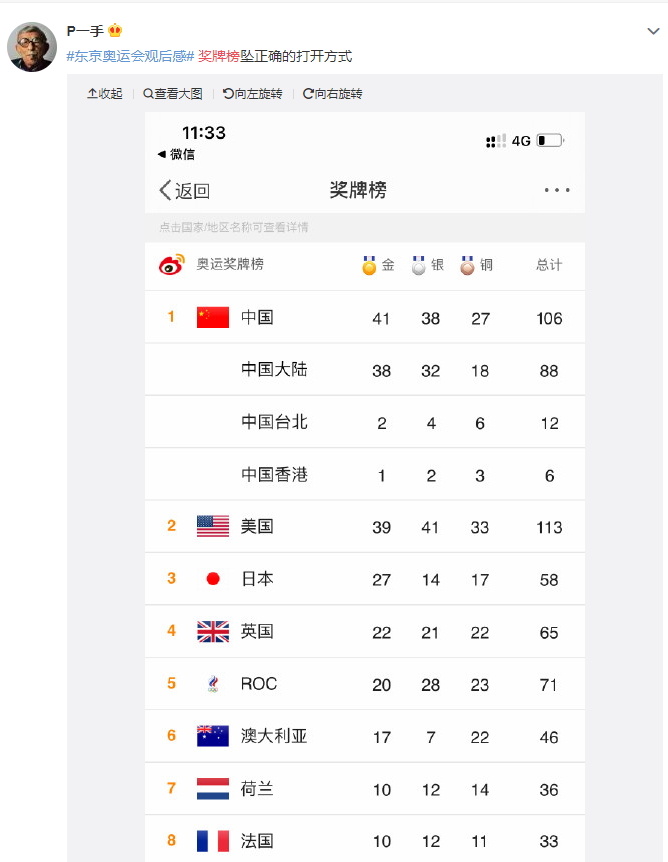Open the #东京奥运会观后感# hashtag link
668x862 pixels.
tap(130, 56)
